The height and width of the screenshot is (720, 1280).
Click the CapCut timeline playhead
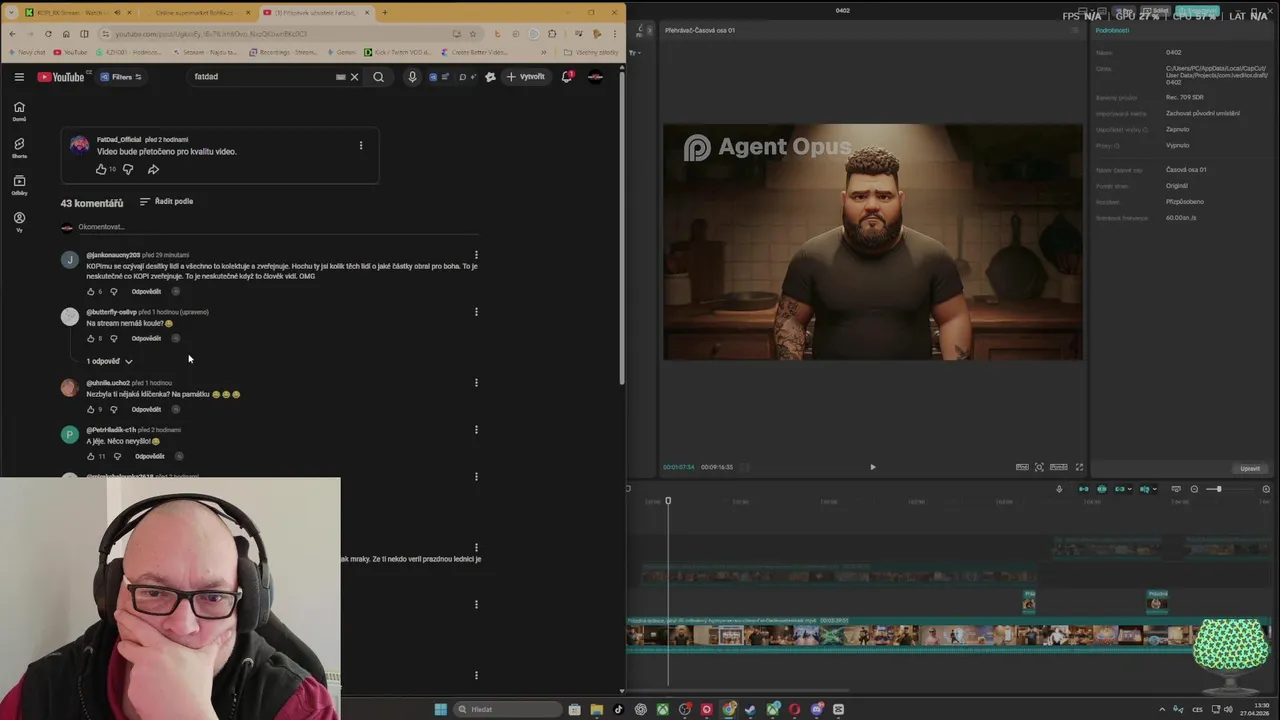click(668, 501)
